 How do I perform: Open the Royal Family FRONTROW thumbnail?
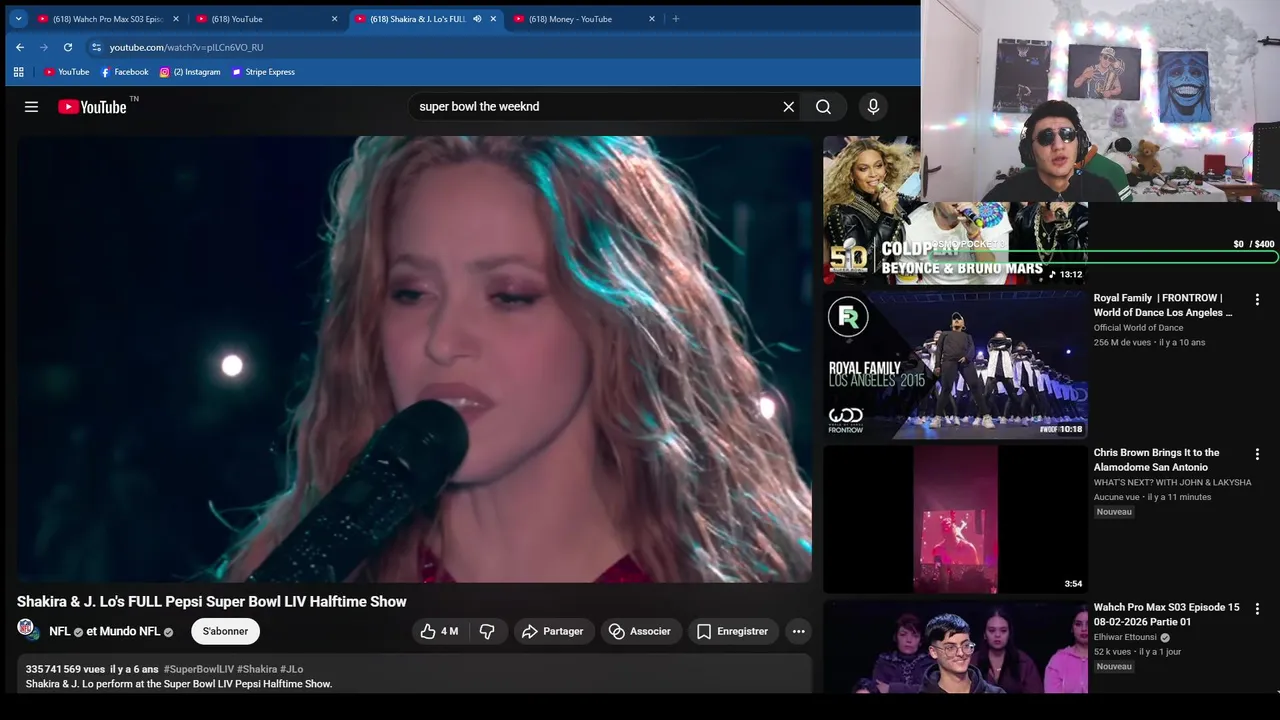click(955, 365)
